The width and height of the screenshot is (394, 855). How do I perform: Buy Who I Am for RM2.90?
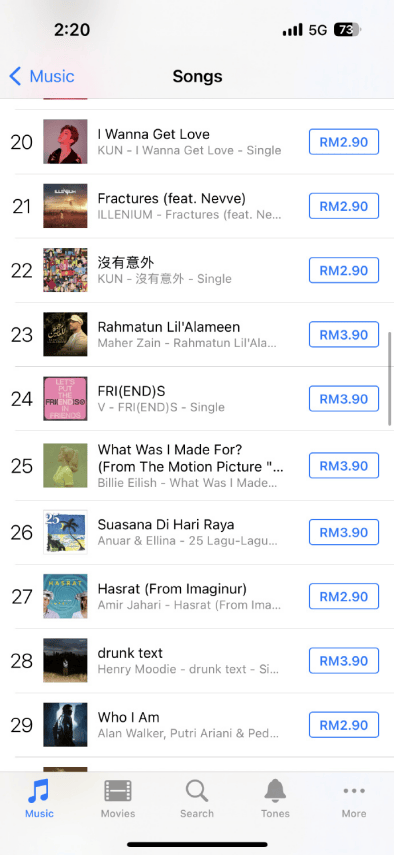[x=344, y=725]
